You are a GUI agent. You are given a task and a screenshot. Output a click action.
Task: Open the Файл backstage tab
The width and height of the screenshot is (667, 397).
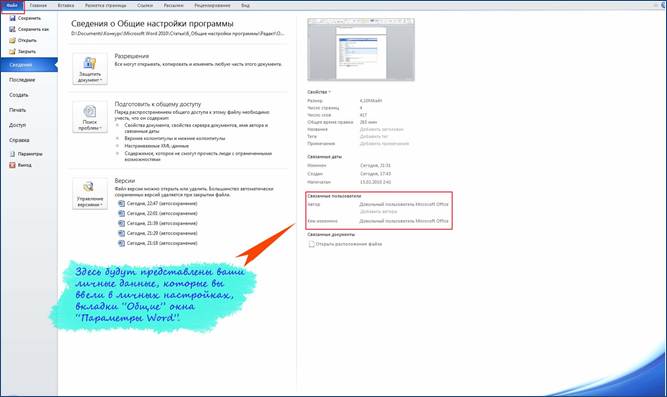pos(12,6)
